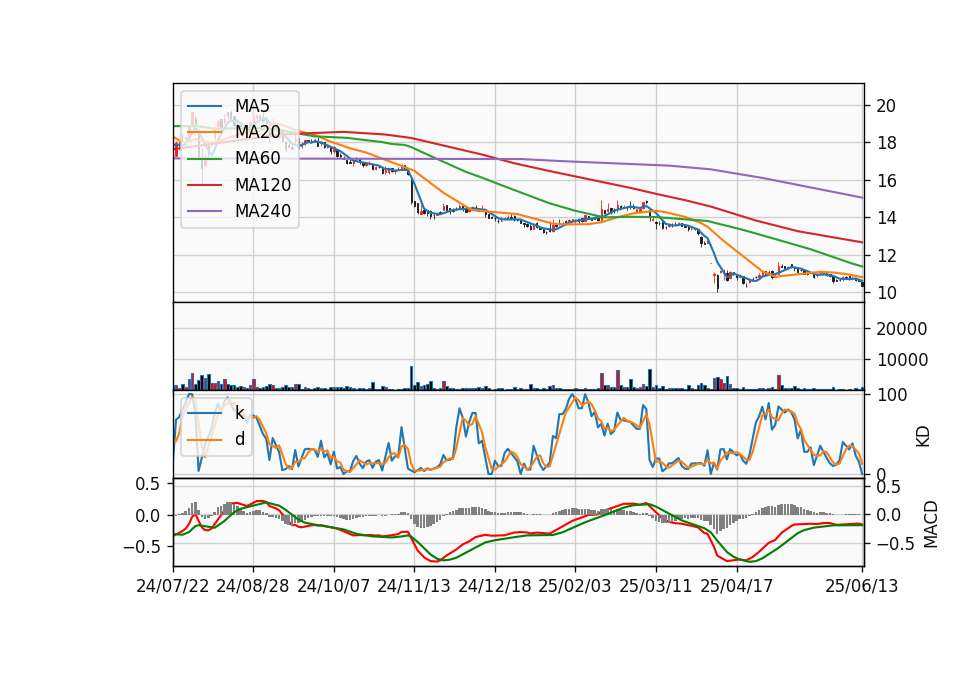Click the price axis value 12
This screenshot has height=690, width=960.
click(x=886, y=256)
